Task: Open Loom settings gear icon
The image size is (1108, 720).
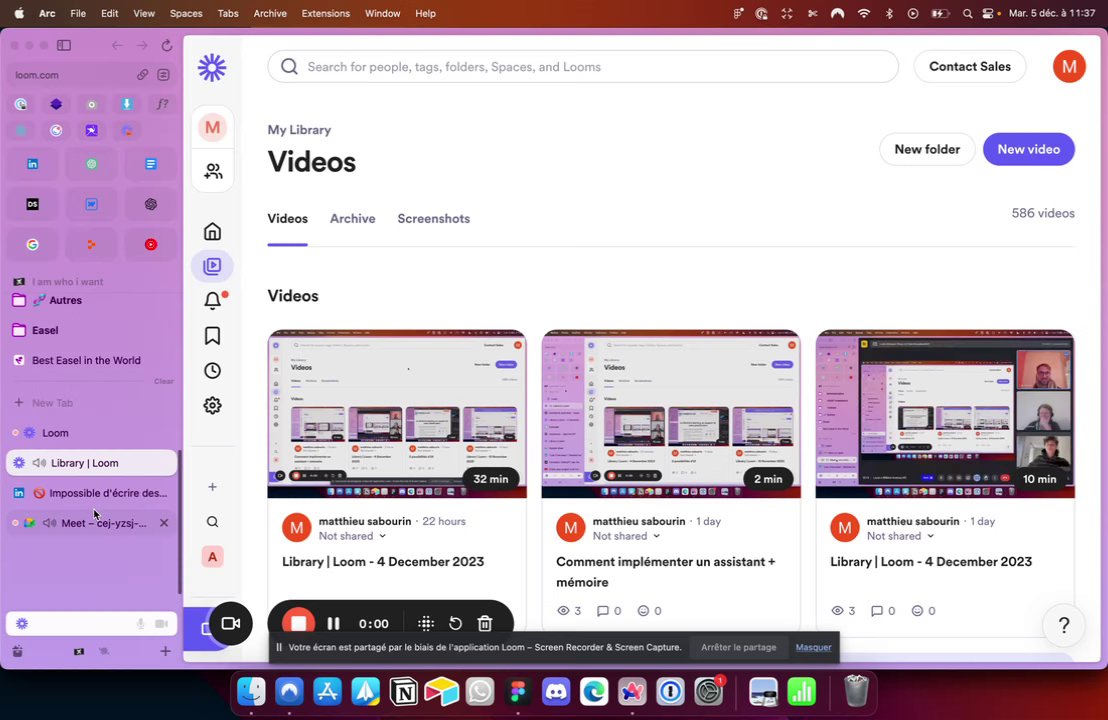Action: [x=212, y=405]
